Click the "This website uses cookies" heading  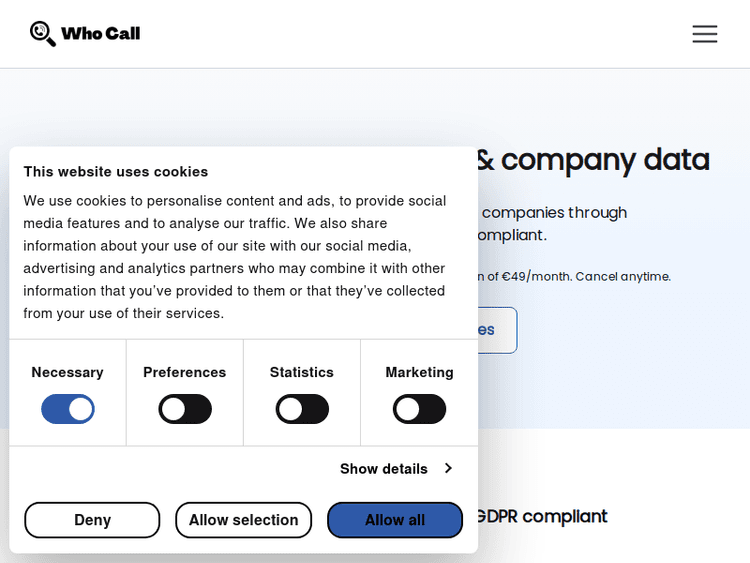(x=116, y=171)
